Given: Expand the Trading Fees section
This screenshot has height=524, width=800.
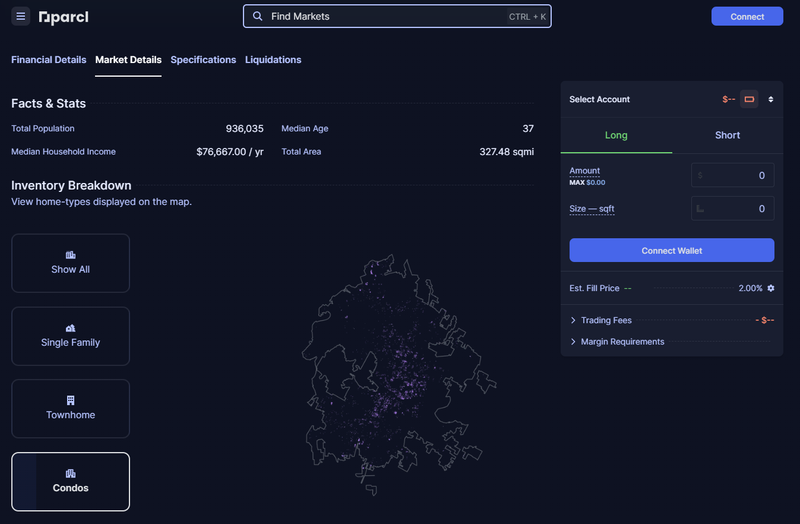Looking at the screenshot, I should click(x=573, y=320).
